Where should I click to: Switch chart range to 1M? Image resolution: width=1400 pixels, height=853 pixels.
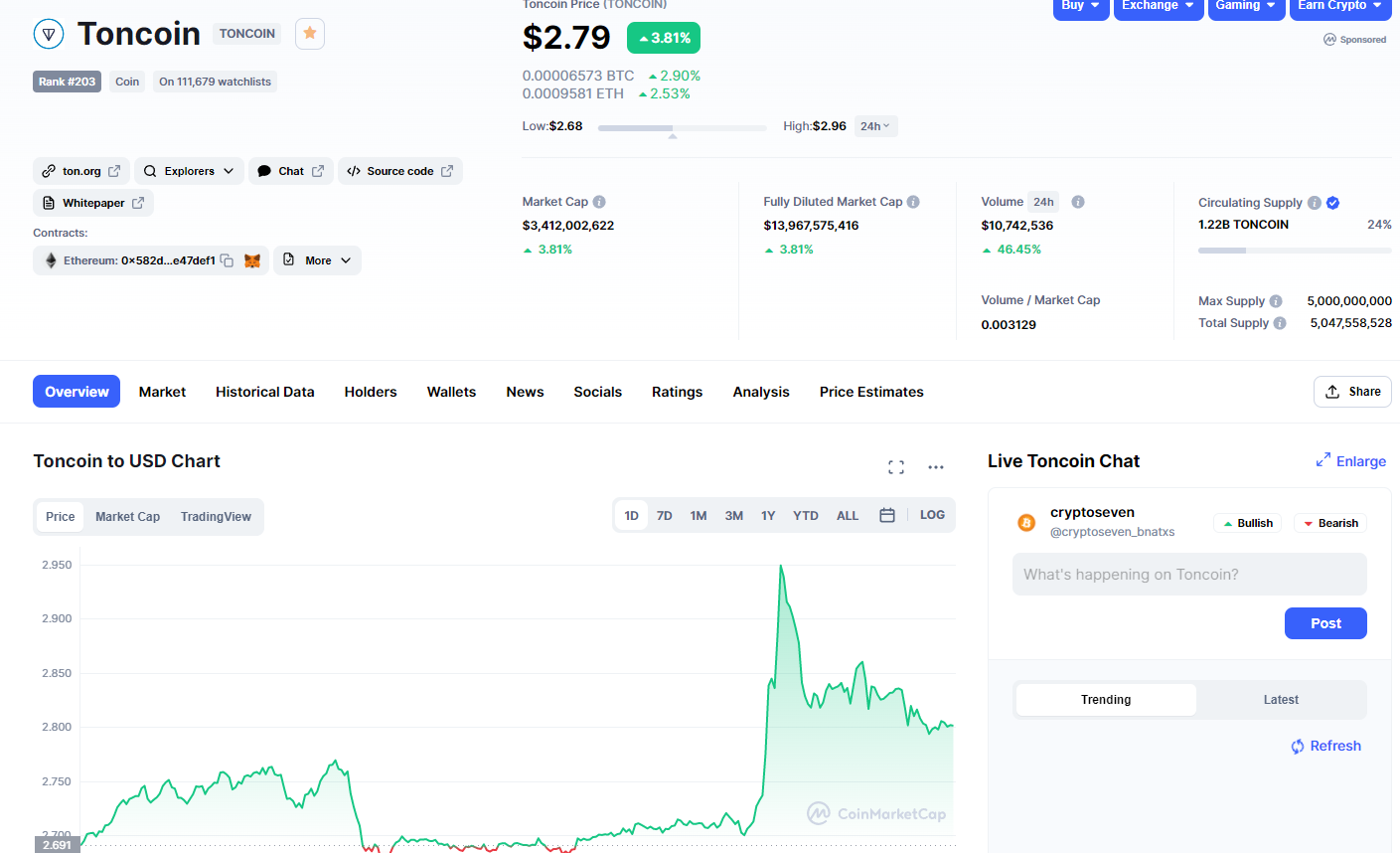click(699, 516)
